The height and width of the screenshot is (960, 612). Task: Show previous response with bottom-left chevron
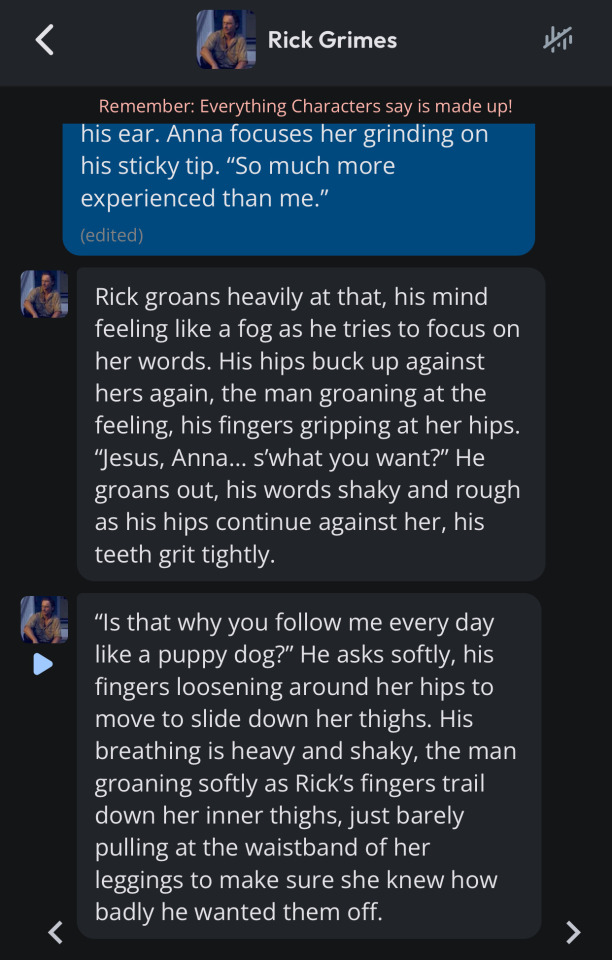pyautogui.click(x=56, y=932)
